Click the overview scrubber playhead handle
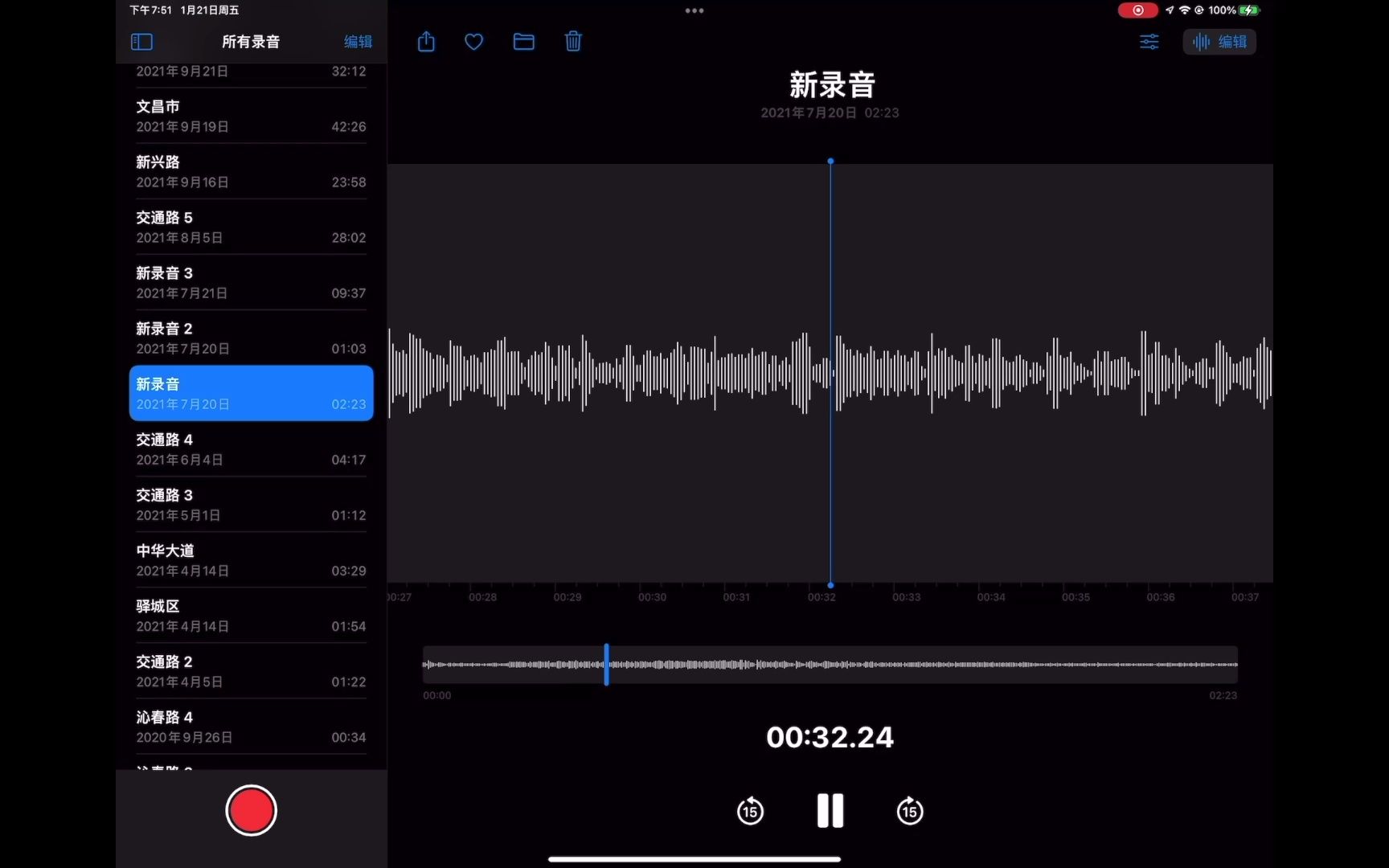 tap(606, 664)
